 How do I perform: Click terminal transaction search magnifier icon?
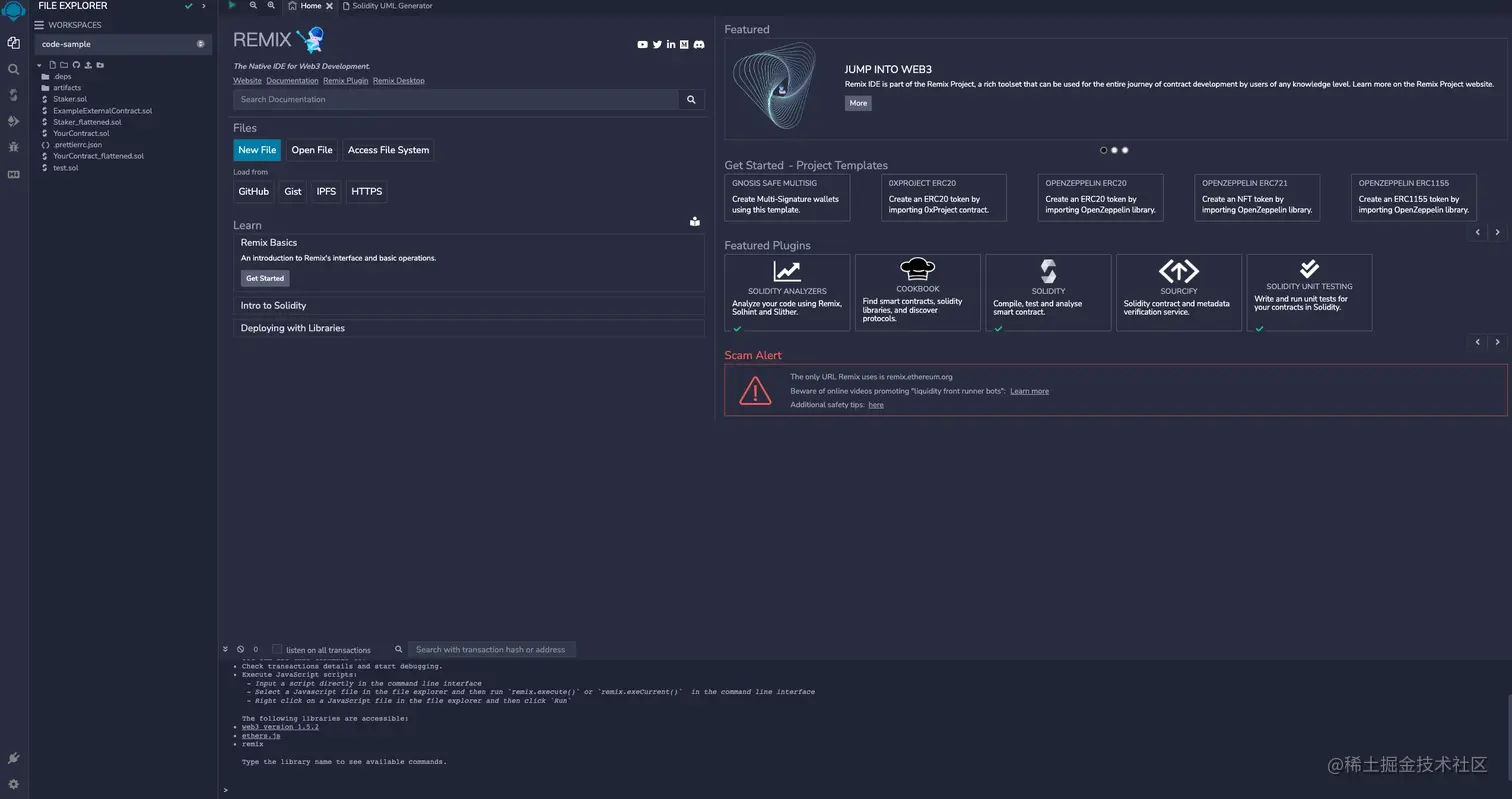coord(398,649)
